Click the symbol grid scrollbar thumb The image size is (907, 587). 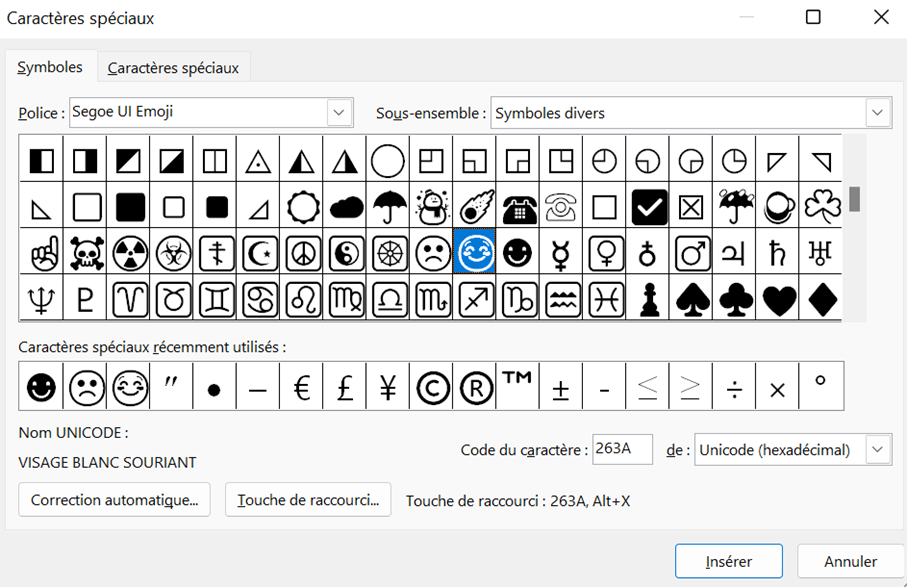click(854, 199)
